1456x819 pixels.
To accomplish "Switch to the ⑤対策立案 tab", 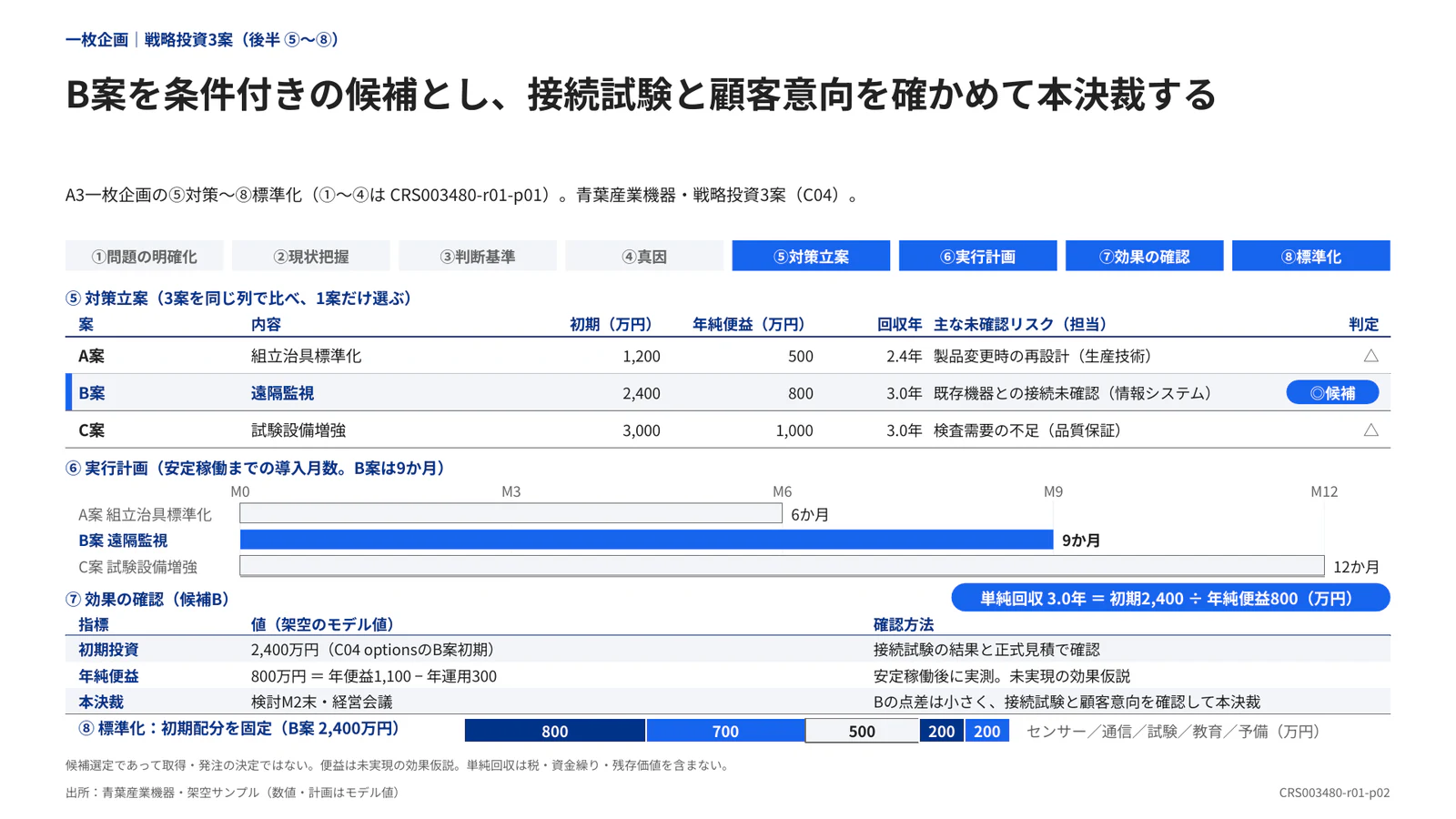I will pyautogui.click(x=811, y=256).
